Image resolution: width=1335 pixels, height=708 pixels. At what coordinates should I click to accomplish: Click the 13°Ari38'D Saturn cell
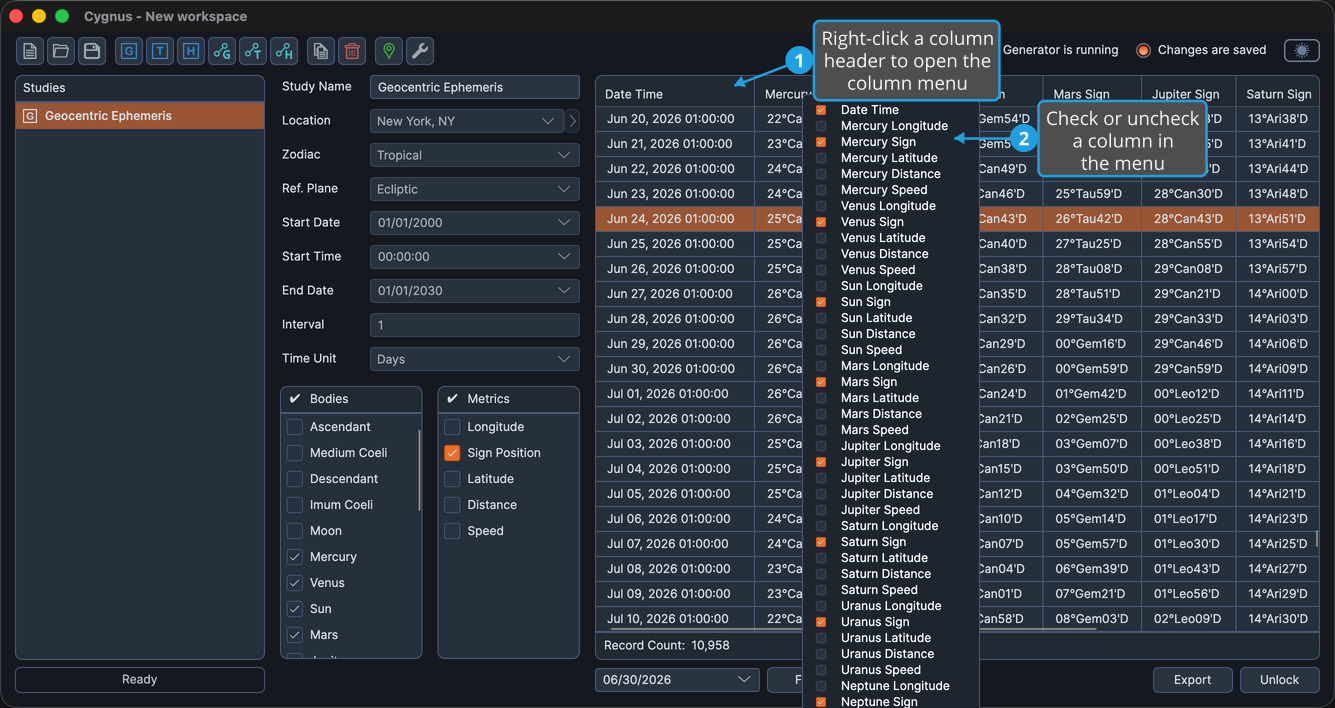(x=1278, y=119)
